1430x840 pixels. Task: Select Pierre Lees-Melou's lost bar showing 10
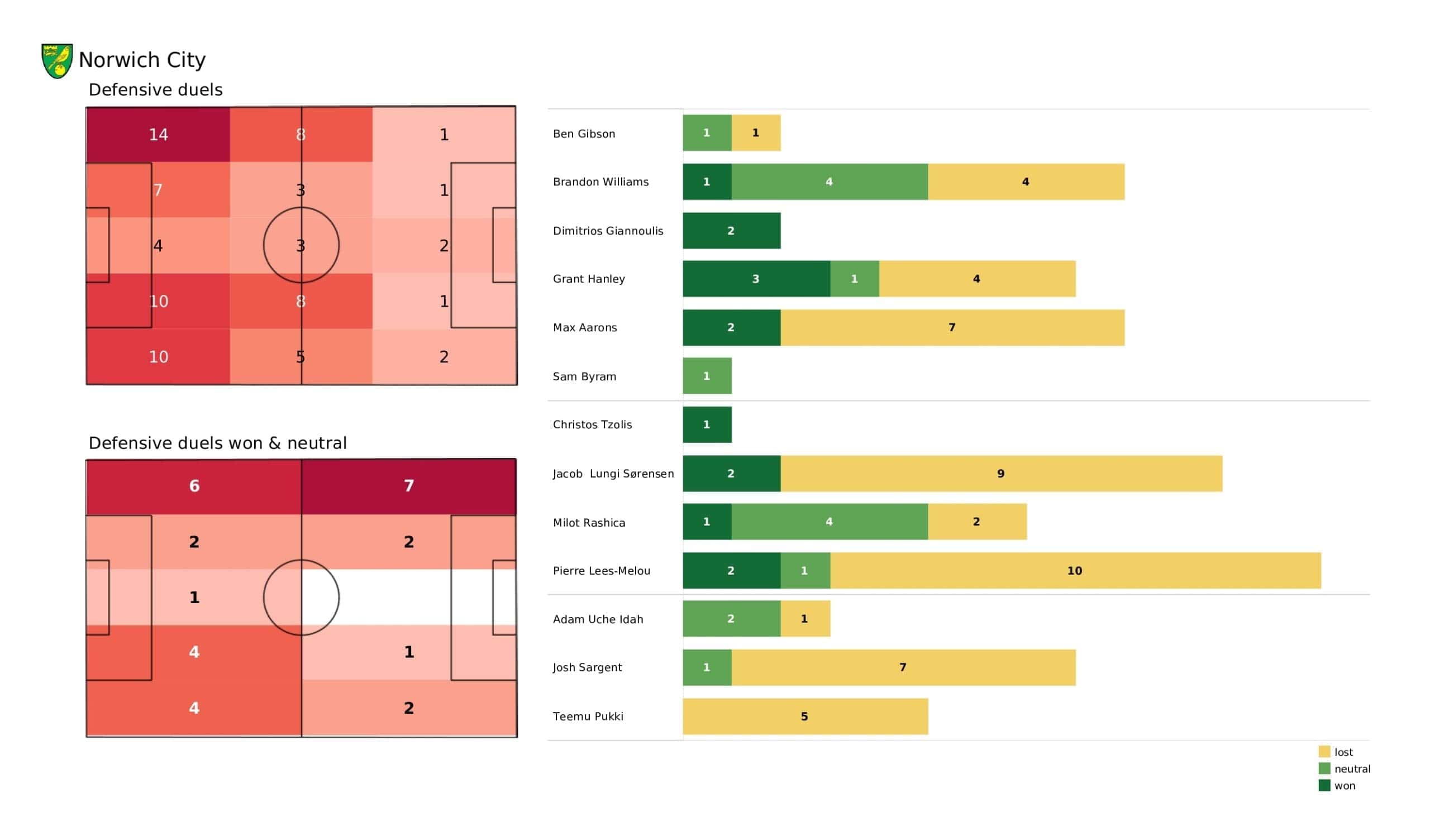pyautogui.click(x=1075, y=570)
